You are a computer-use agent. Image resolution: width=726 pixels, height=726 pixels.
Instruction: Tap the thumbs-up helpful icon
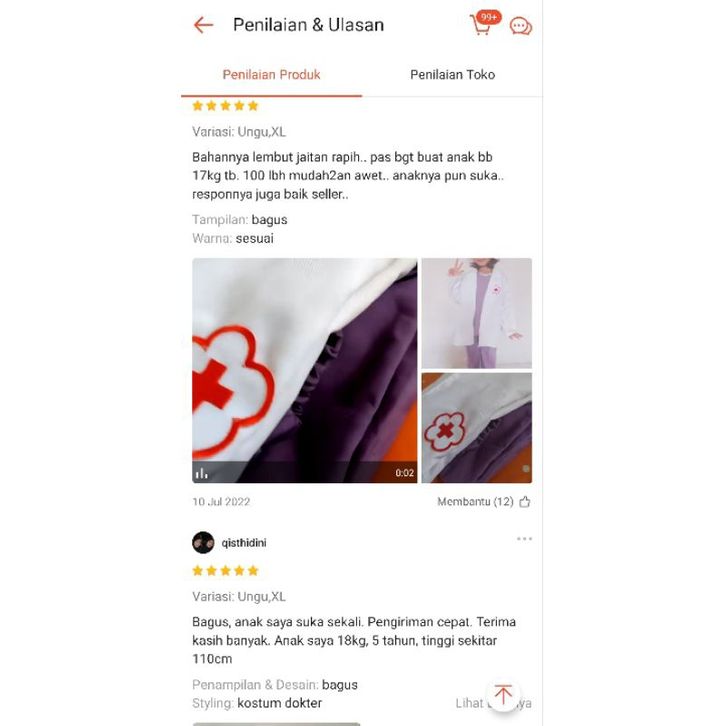click(525, 501)
